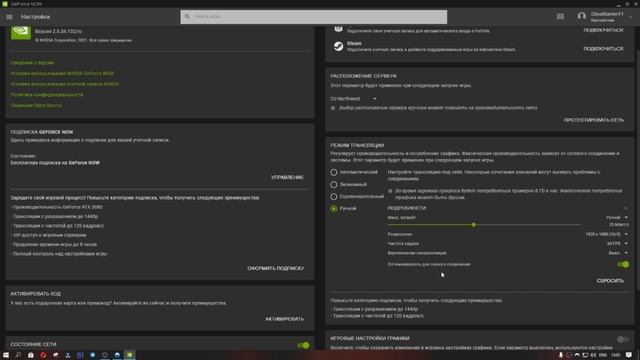Open Лицензии Open Source link

(36, 105)
